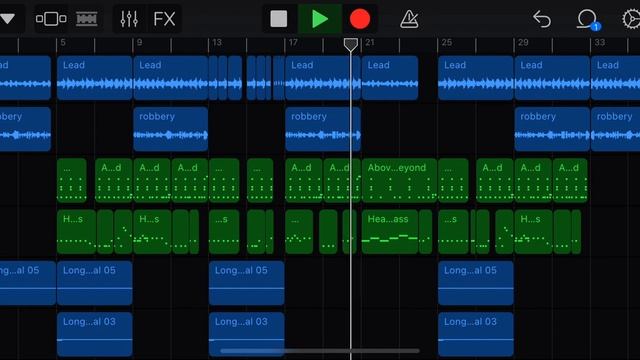
Task: Open the FX effects panel
Action: point(164,19)
